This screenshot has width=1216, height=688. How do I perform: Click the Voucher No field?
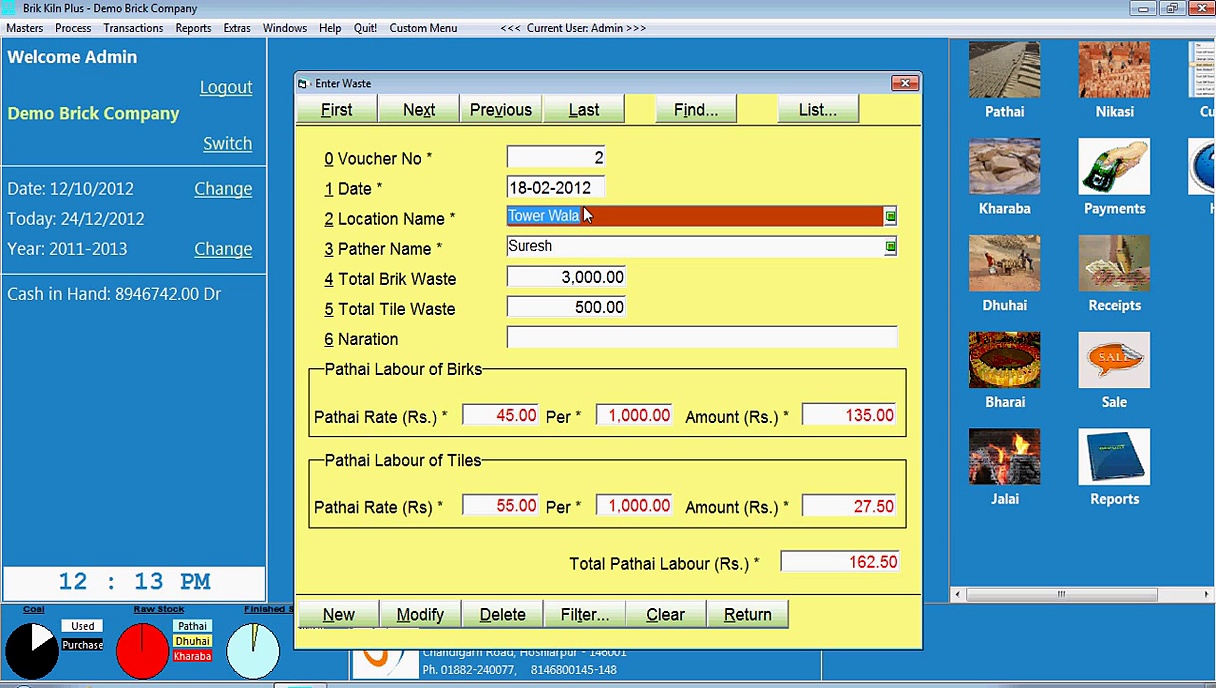click(x=556, y=157)
